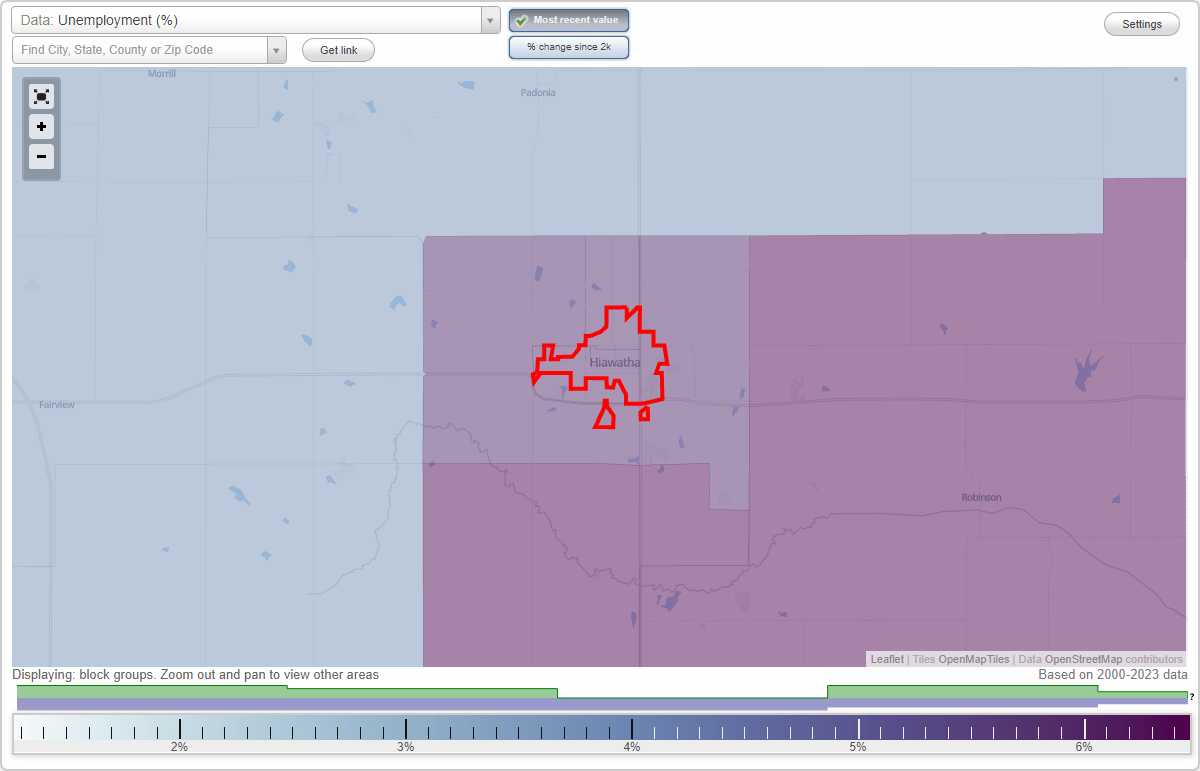Toggle the % change since 2k button
Screen dimensions: 1200x771
(x=569, y=46)
